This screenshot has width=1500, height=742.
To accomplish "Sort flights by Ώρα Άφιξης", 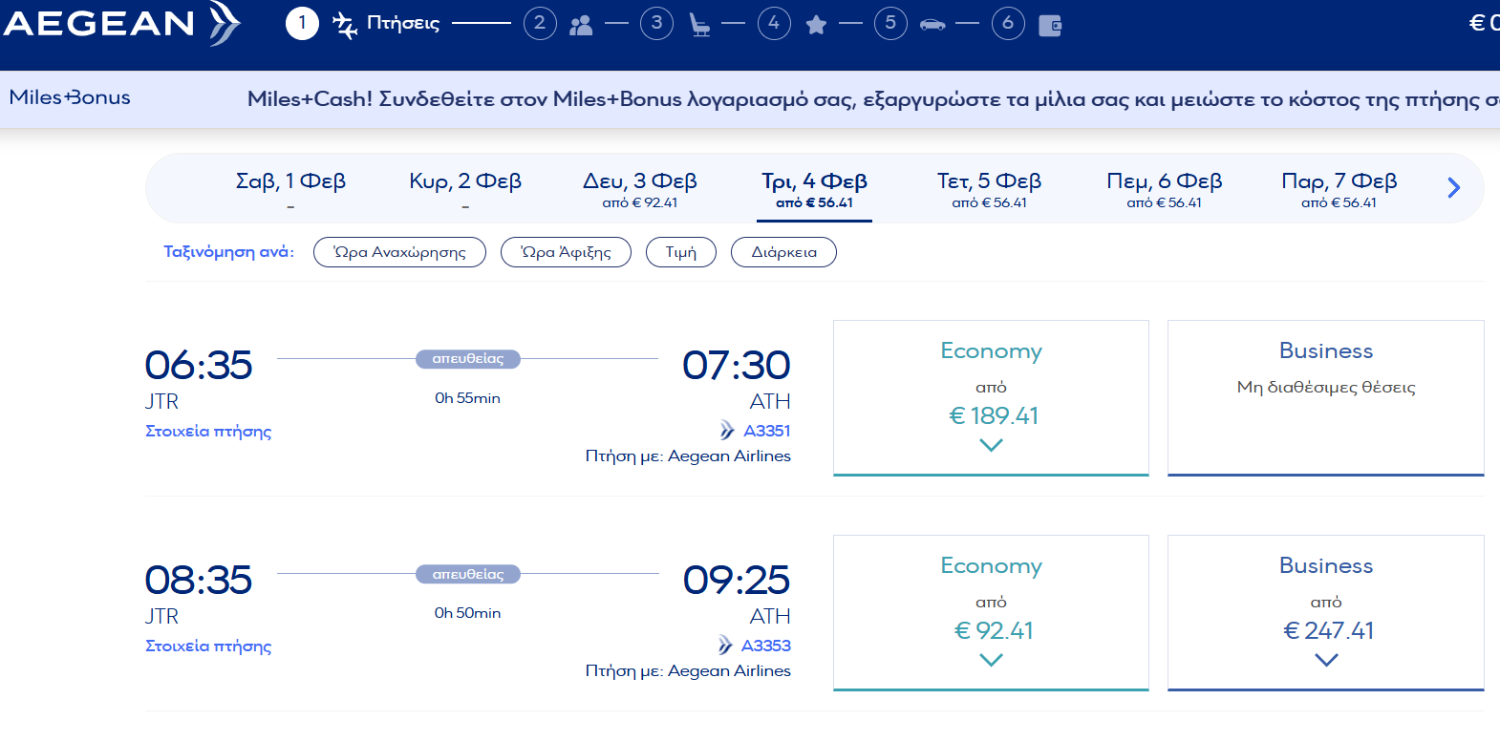I will coord(566,252).
